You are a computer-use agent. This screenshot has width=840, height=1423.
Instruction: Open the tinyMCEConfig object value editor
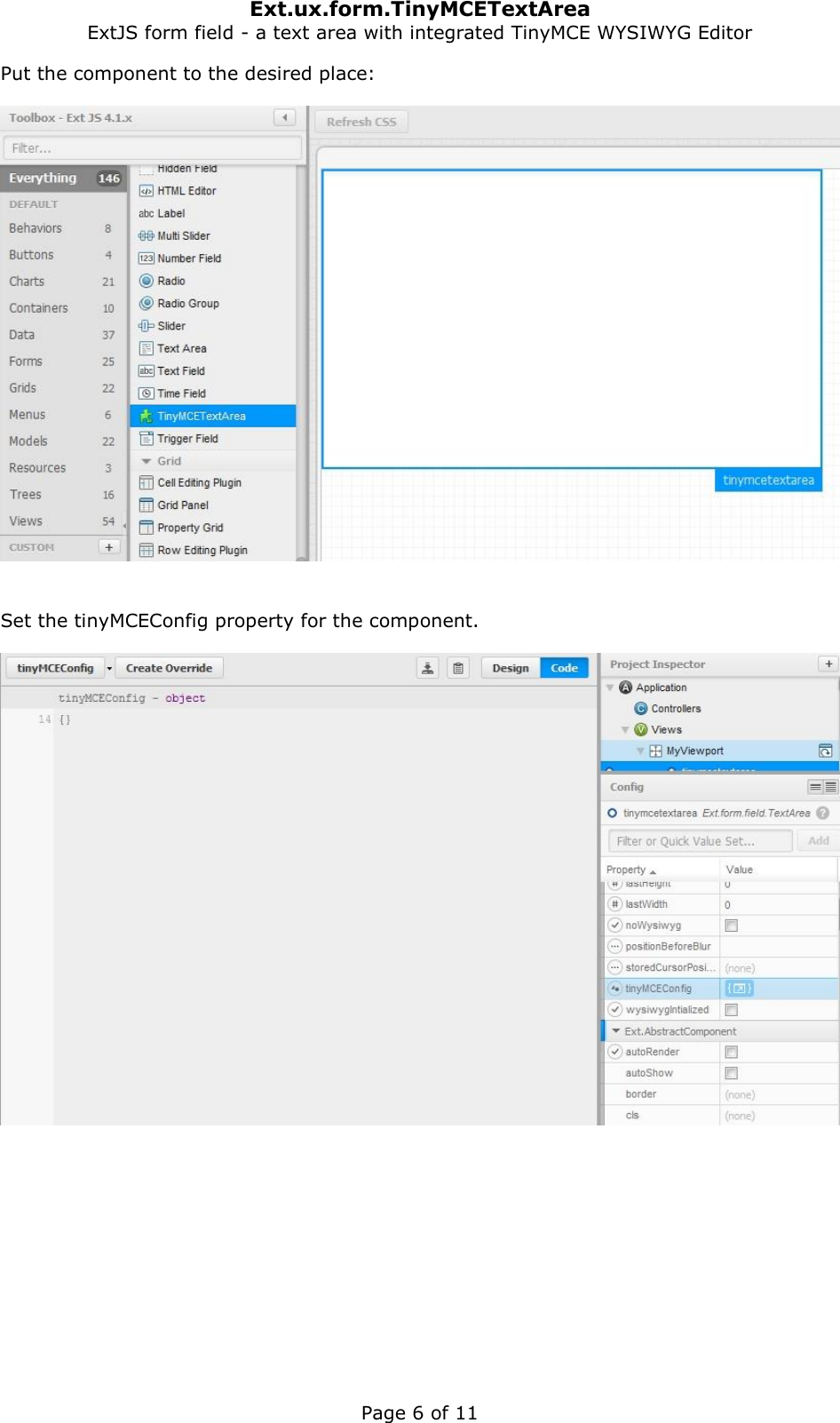739,989
